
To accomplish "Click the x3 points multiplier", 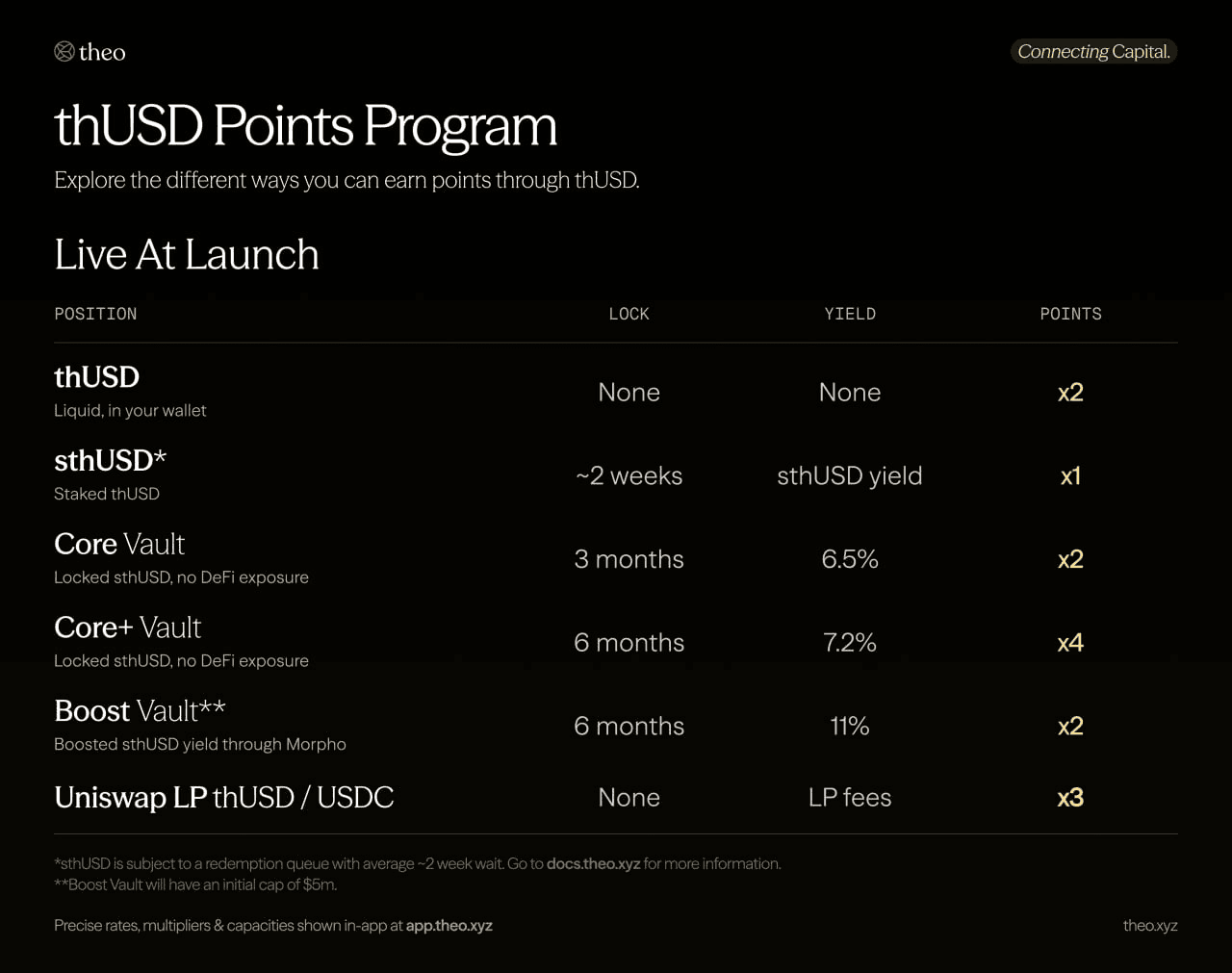I will [x=1070, y=797].
